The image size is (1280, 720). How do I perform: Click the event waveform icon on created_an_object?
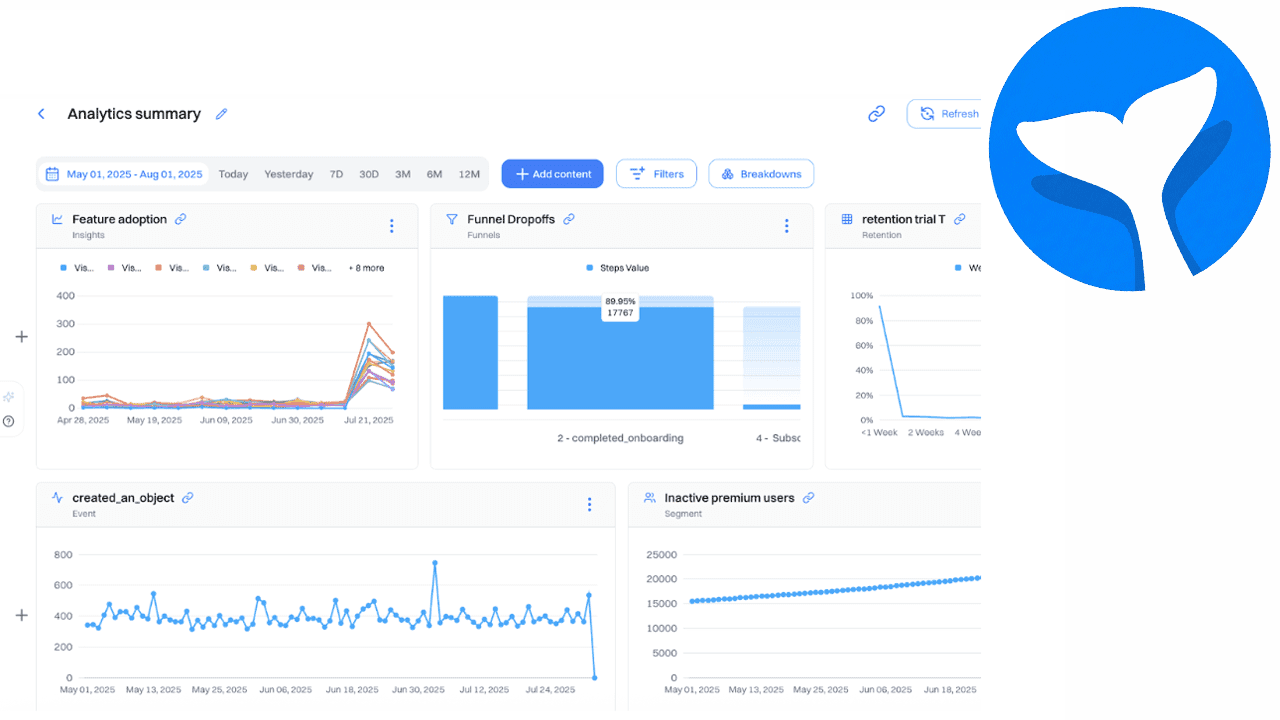point(55,497)
